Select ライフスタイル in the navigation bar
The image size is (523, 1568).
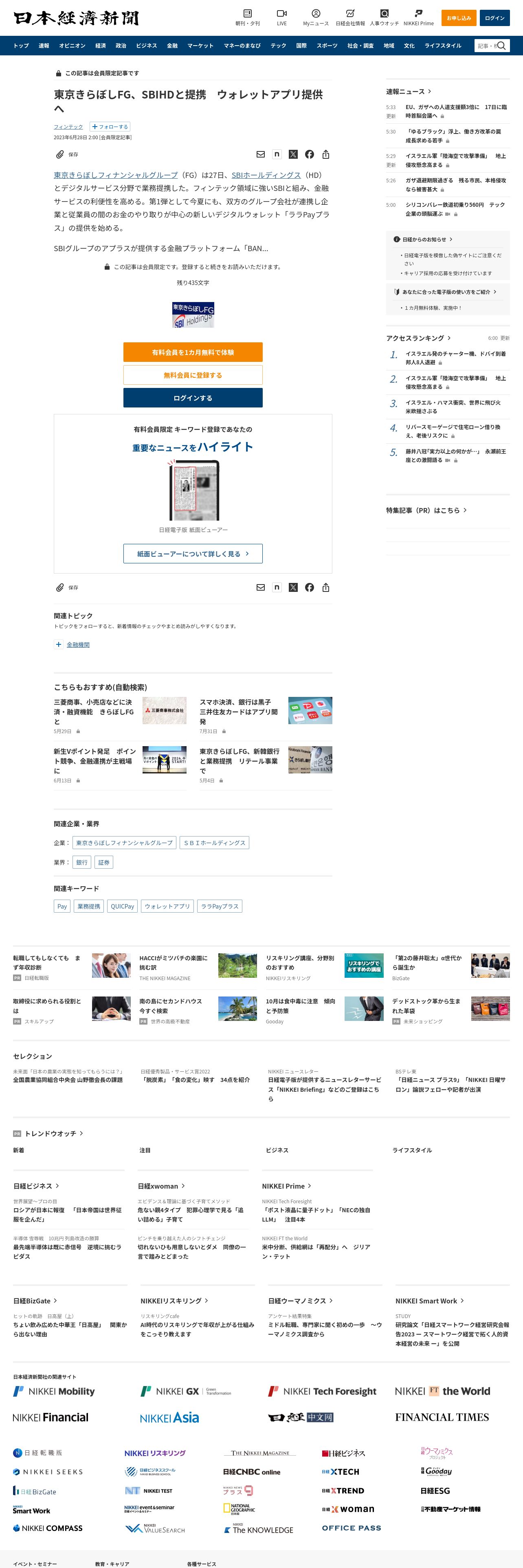point(443,46)
